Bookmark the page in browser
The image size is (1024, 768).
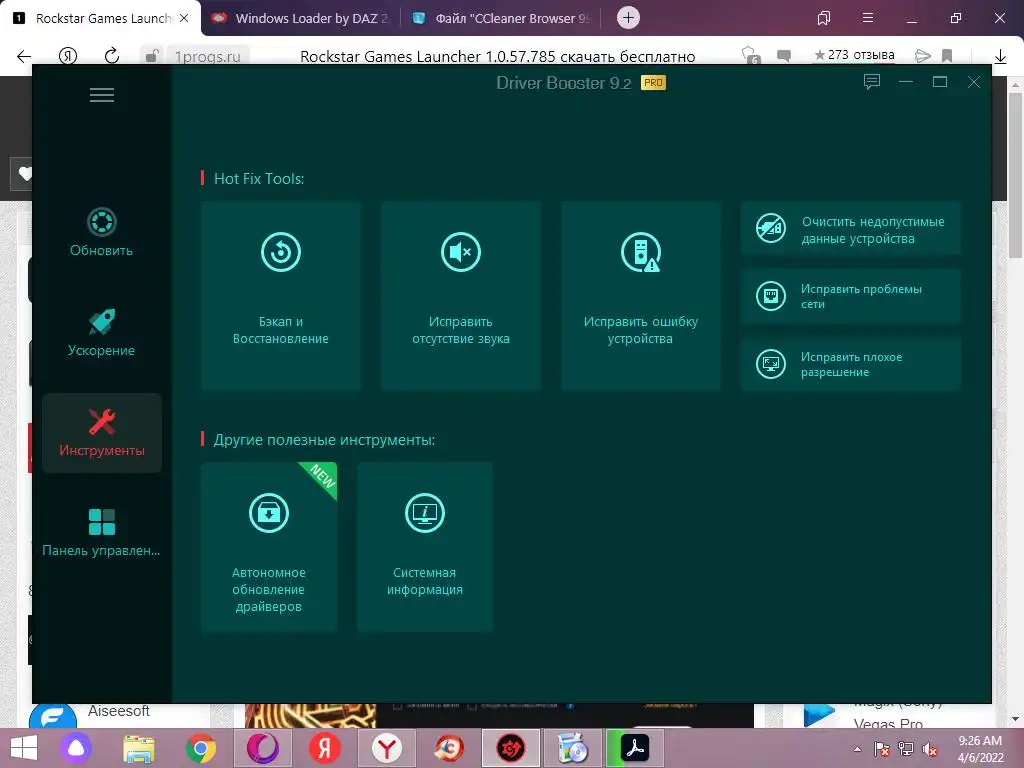tap(947, 56)
